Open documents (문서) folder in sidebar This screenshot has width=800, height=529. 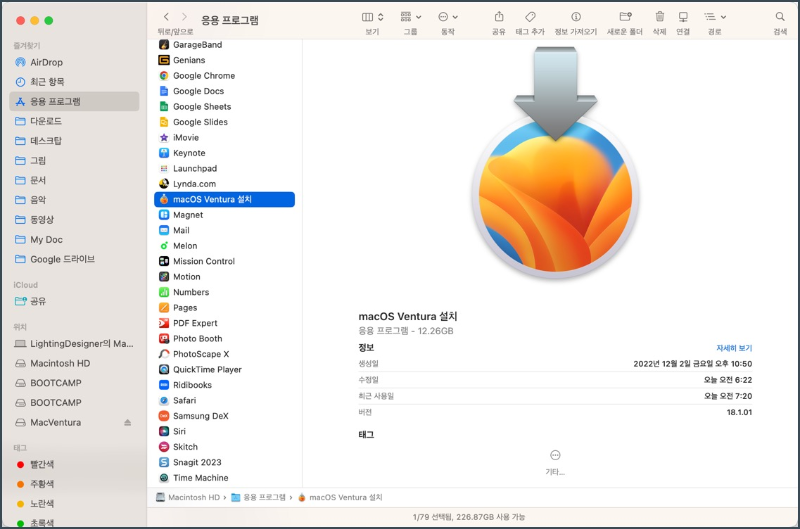point(74,180)
